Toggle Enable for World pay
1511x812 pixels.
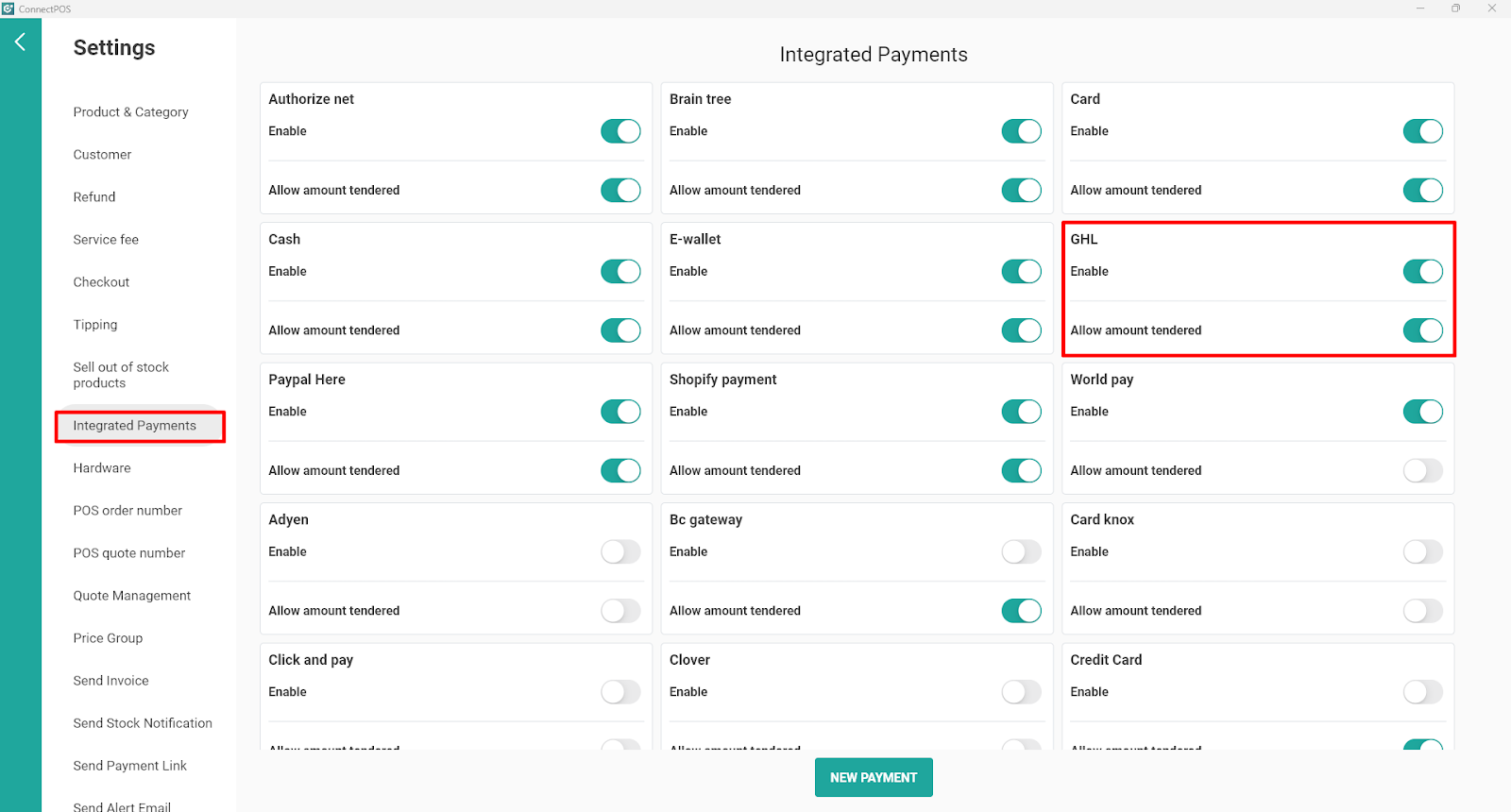pyautogui.click(x=1423, y=412)
